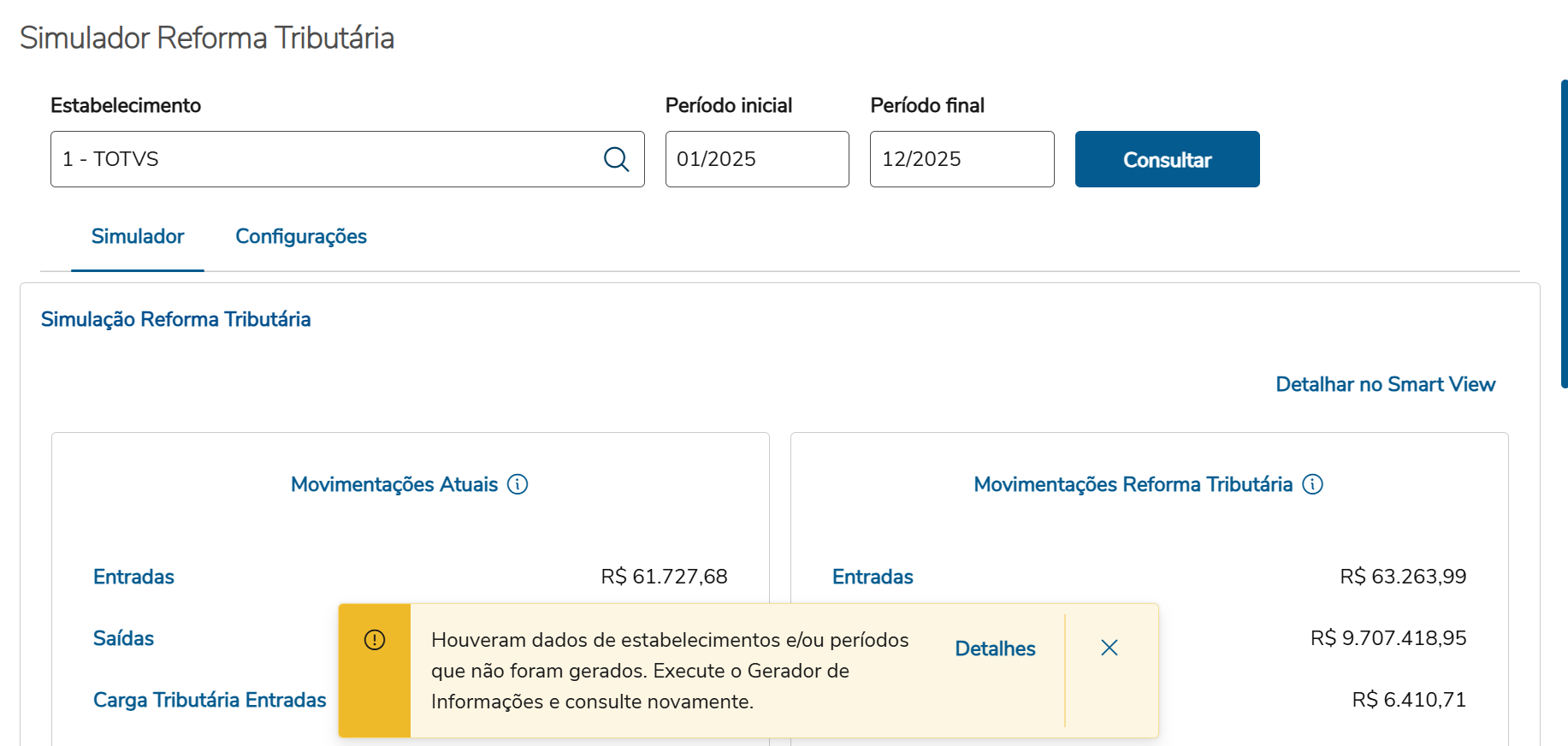Dismiss the warning notification with X
This screenshot has width=1568, height=746.
pyautogui.click(x=1109, y=648)
